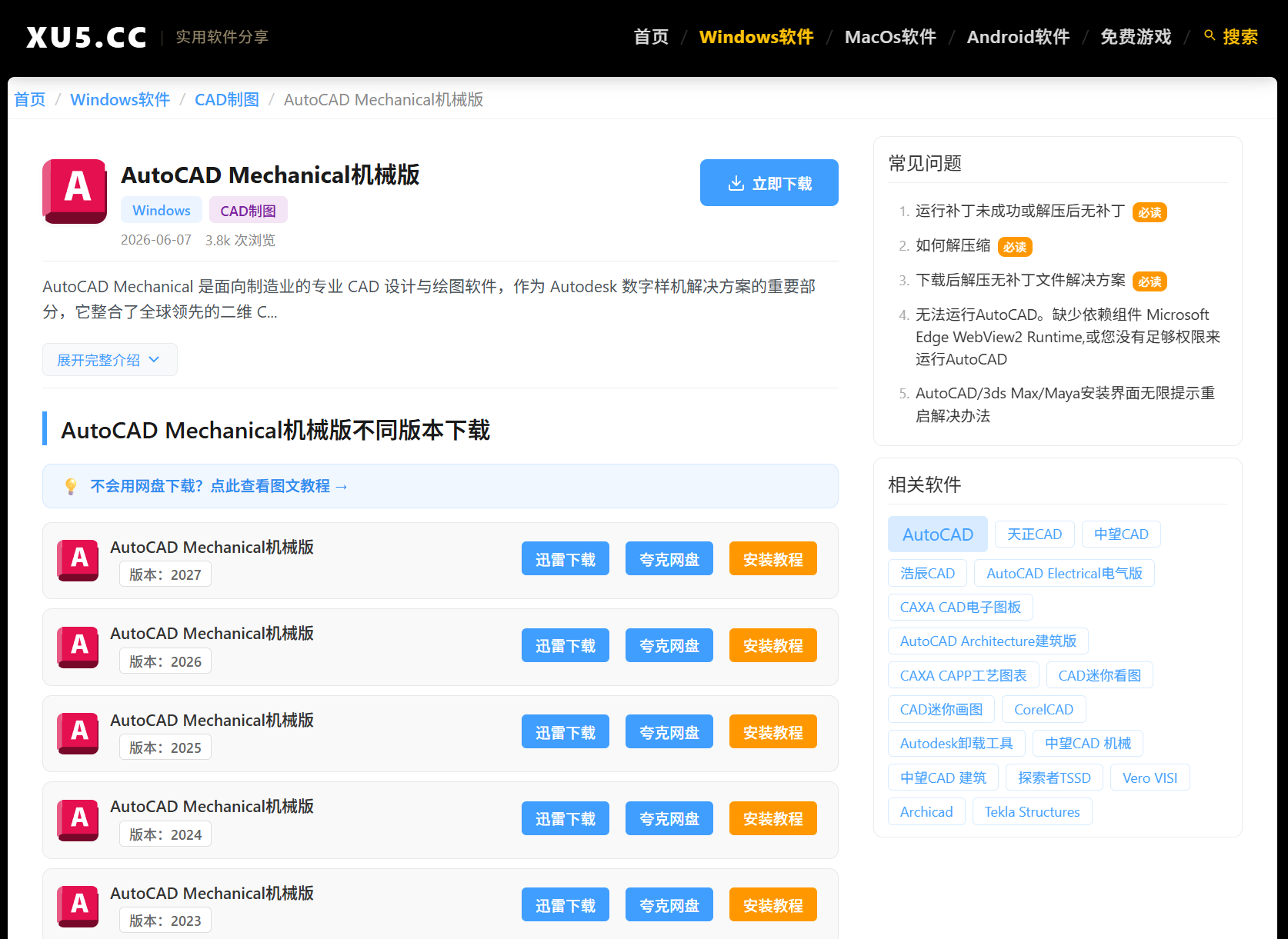Screen dimensions: 1288x939
Task: Open the 免费游戏 nav item
Action: click(1136, 37)
